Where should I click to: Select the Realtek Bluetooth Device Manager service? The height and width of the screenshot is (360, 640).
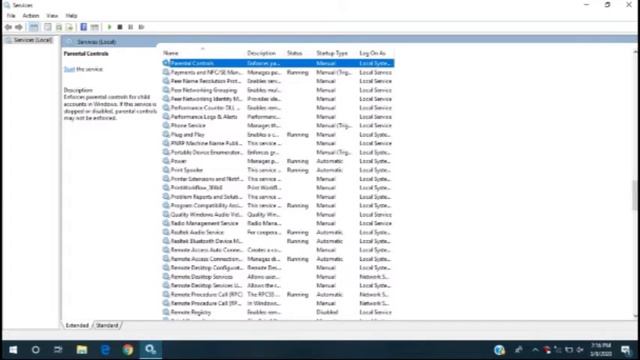point(278,241)
